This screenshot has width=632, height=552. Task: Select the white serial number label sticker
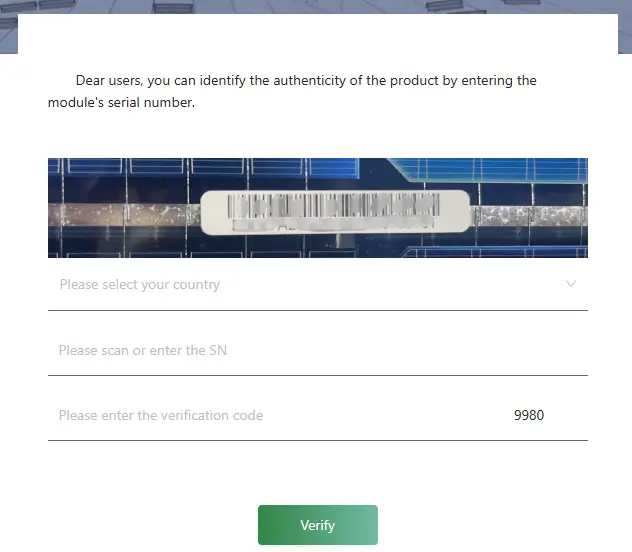335,212
